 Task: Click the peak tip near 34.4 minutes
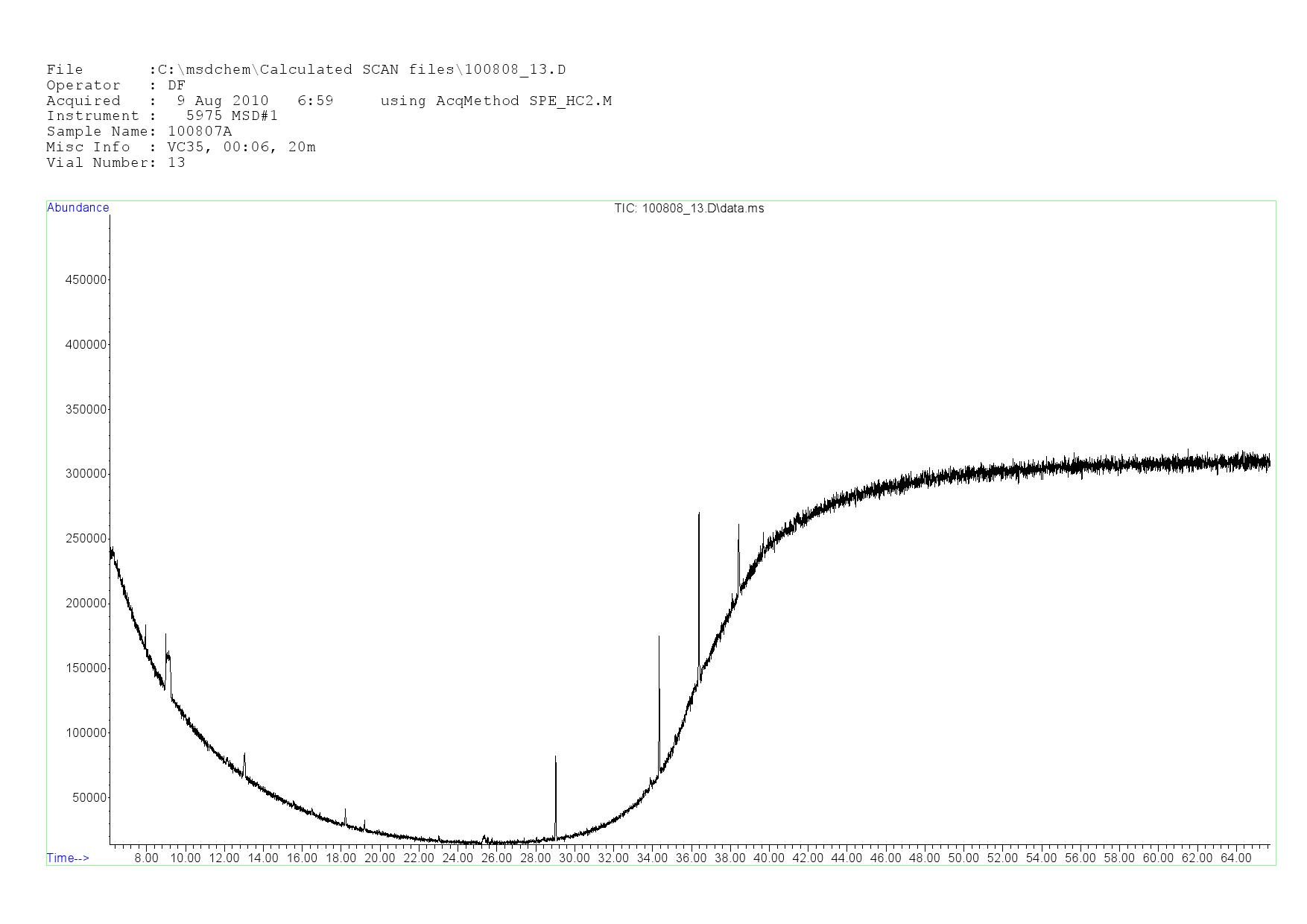[659, 639]
